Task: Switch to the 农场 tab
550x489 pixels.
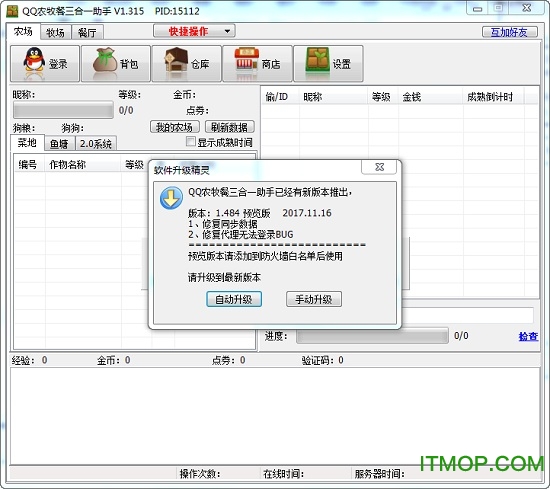Action: 23,32
